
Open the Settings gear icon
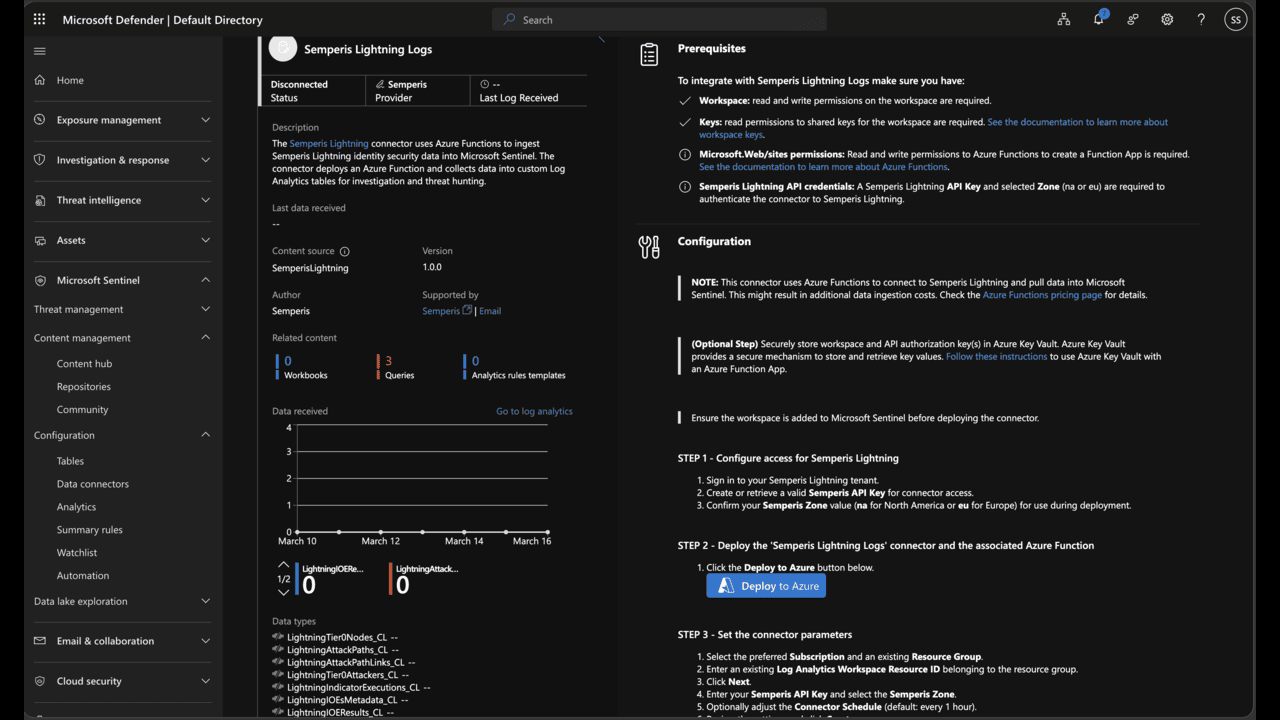(1167, 19)
